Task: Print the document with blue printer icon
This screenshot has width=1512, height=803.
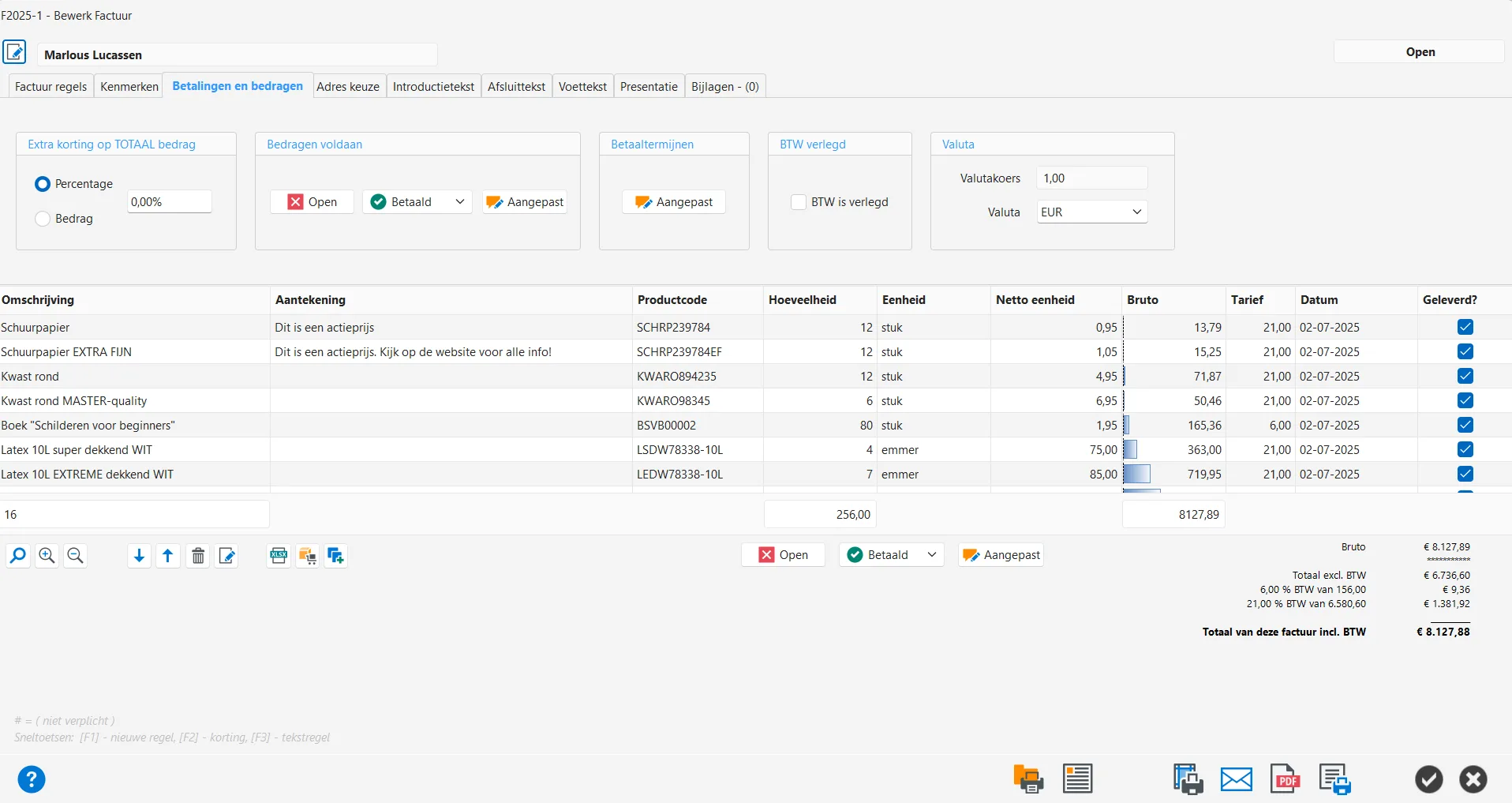Action: coord(1334,779)
